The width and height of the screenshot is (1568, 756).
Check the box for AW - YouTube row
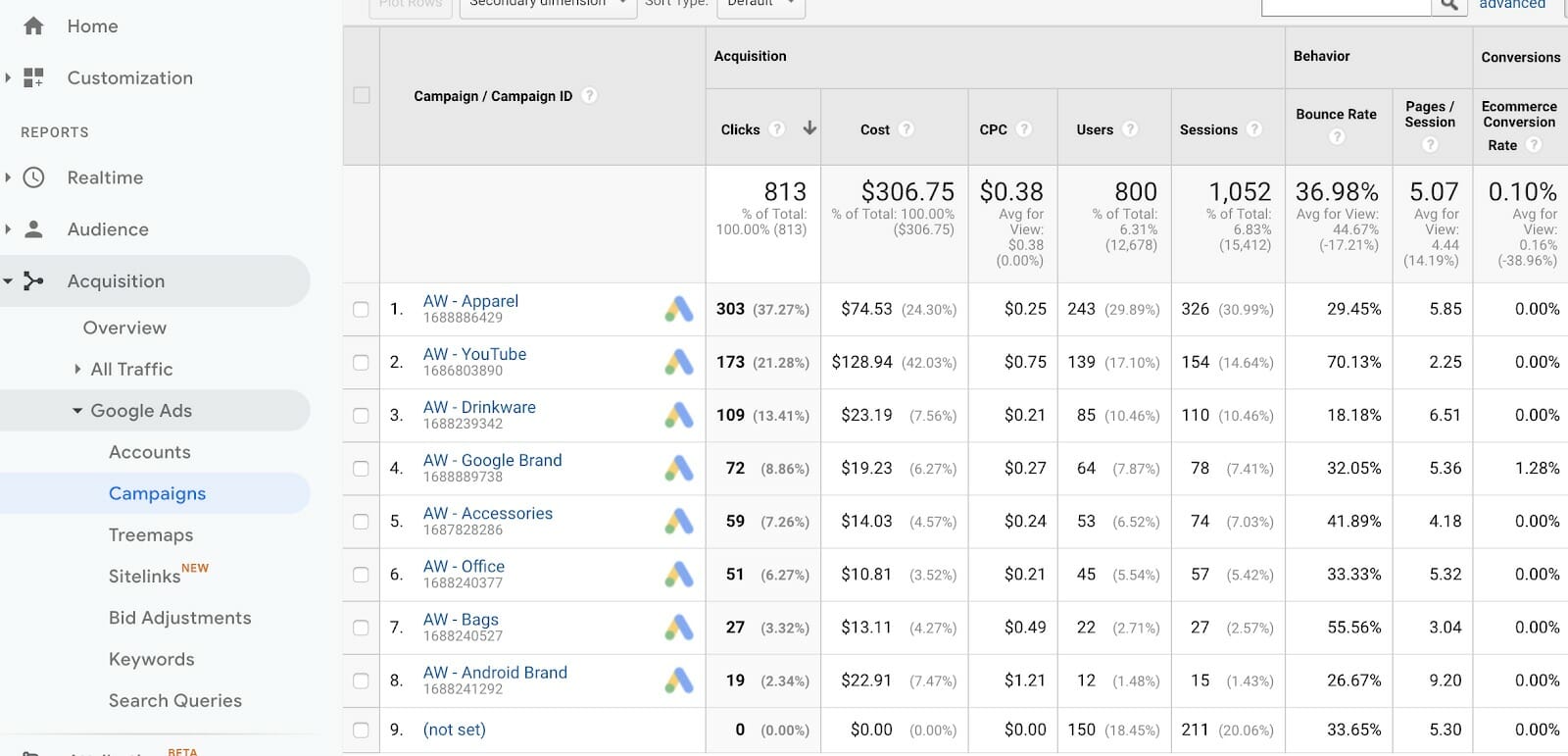point(362,362)
